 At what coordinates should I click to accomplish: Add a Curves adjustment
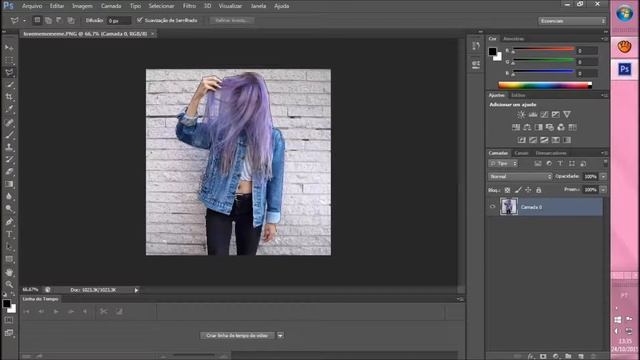(x=544, y=115)
